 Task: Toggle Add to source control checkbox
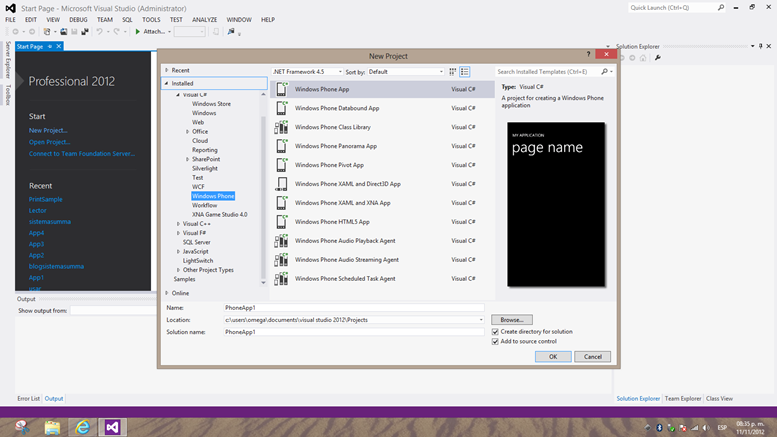495,341
